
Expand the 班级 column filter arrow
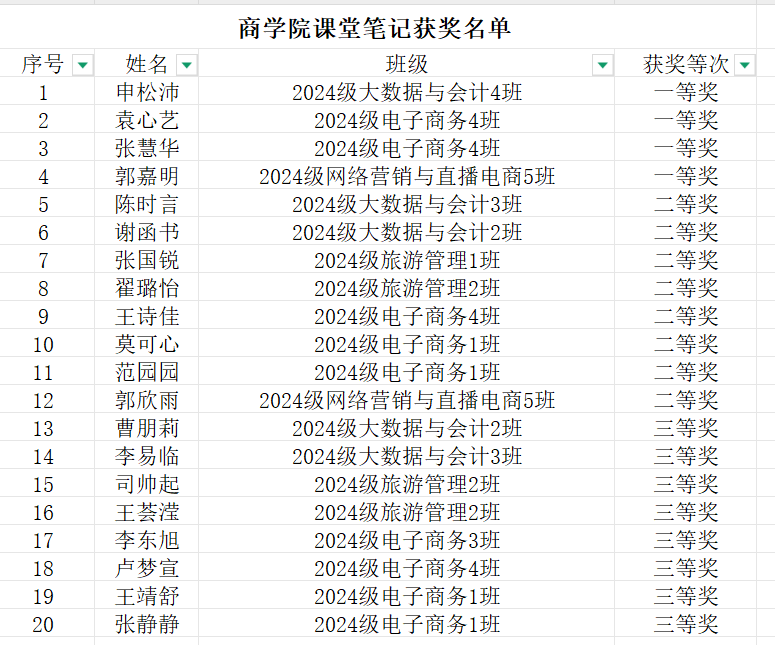tap(602, 65)
